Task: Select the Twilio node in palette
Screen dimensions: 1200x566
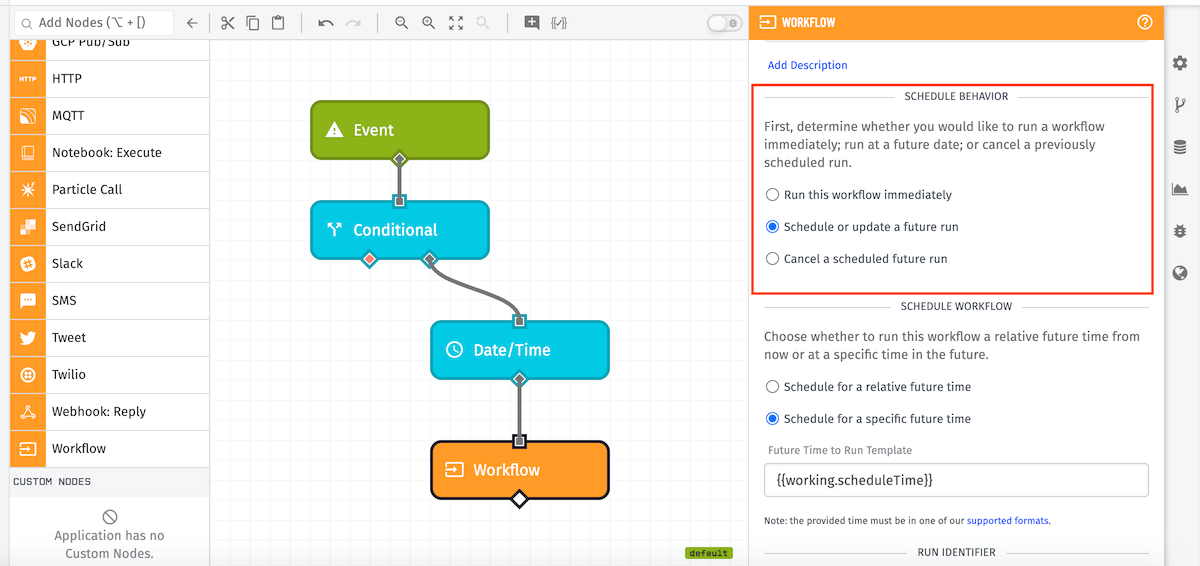Action: pos(109,375)
